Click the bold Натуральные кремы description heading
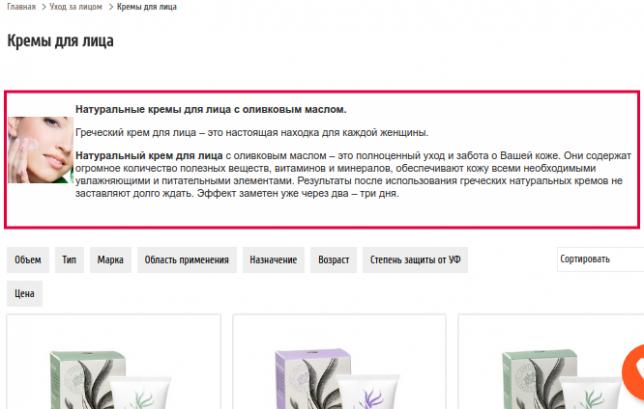This screenshot has height=409, width=644. tap(211, 109)
